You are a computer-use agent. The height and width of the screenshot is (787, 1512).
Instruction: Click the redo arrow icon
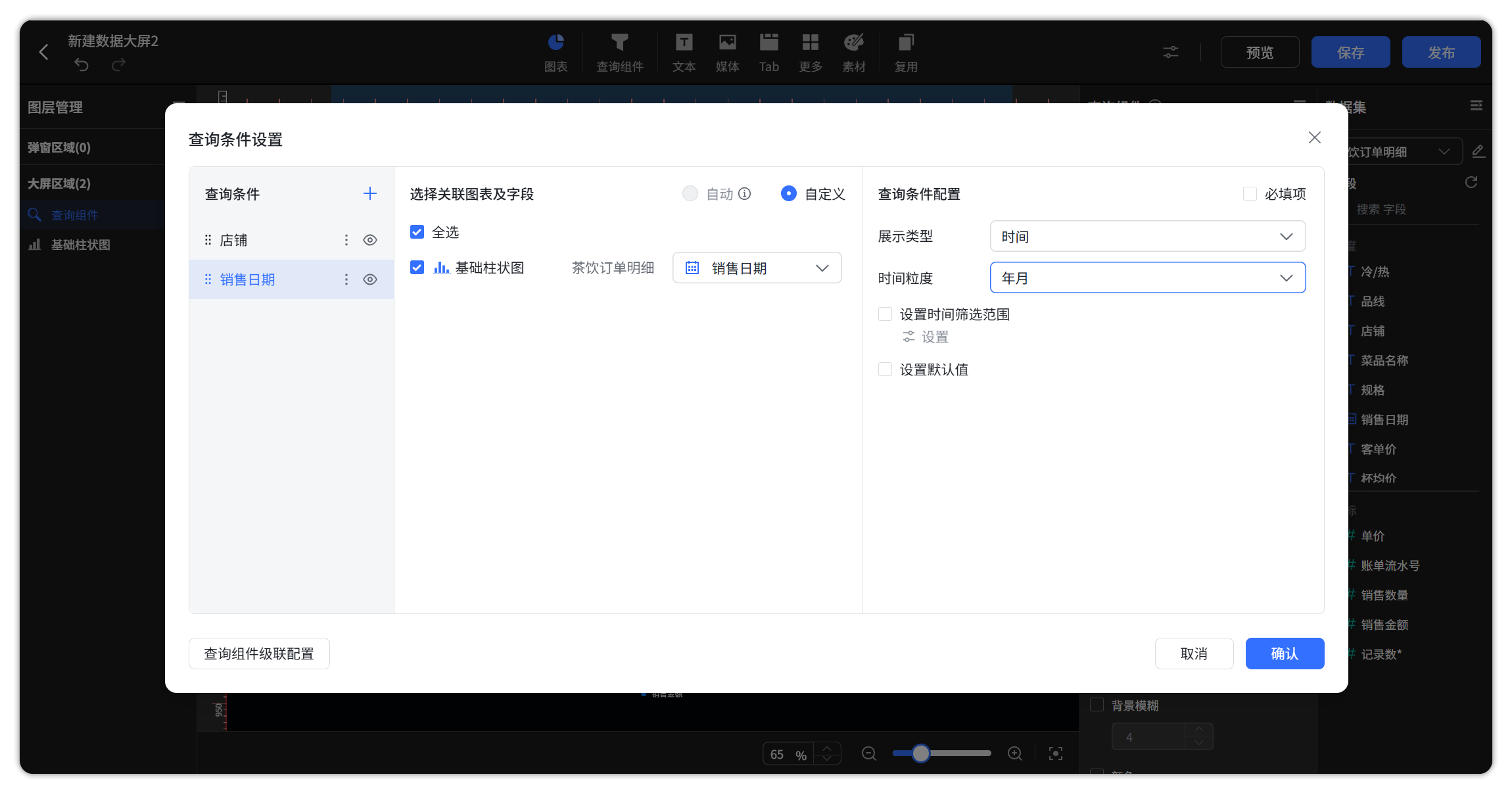click(x=118, y=64)
